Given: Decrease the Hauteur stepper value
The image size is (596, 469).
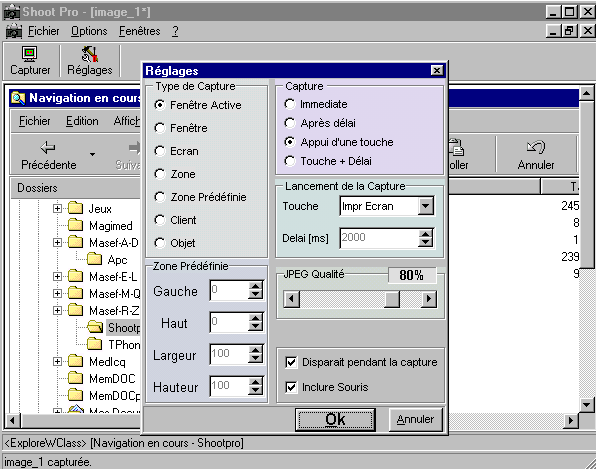Looking at the screenshot, I should [x=255, y=391].
